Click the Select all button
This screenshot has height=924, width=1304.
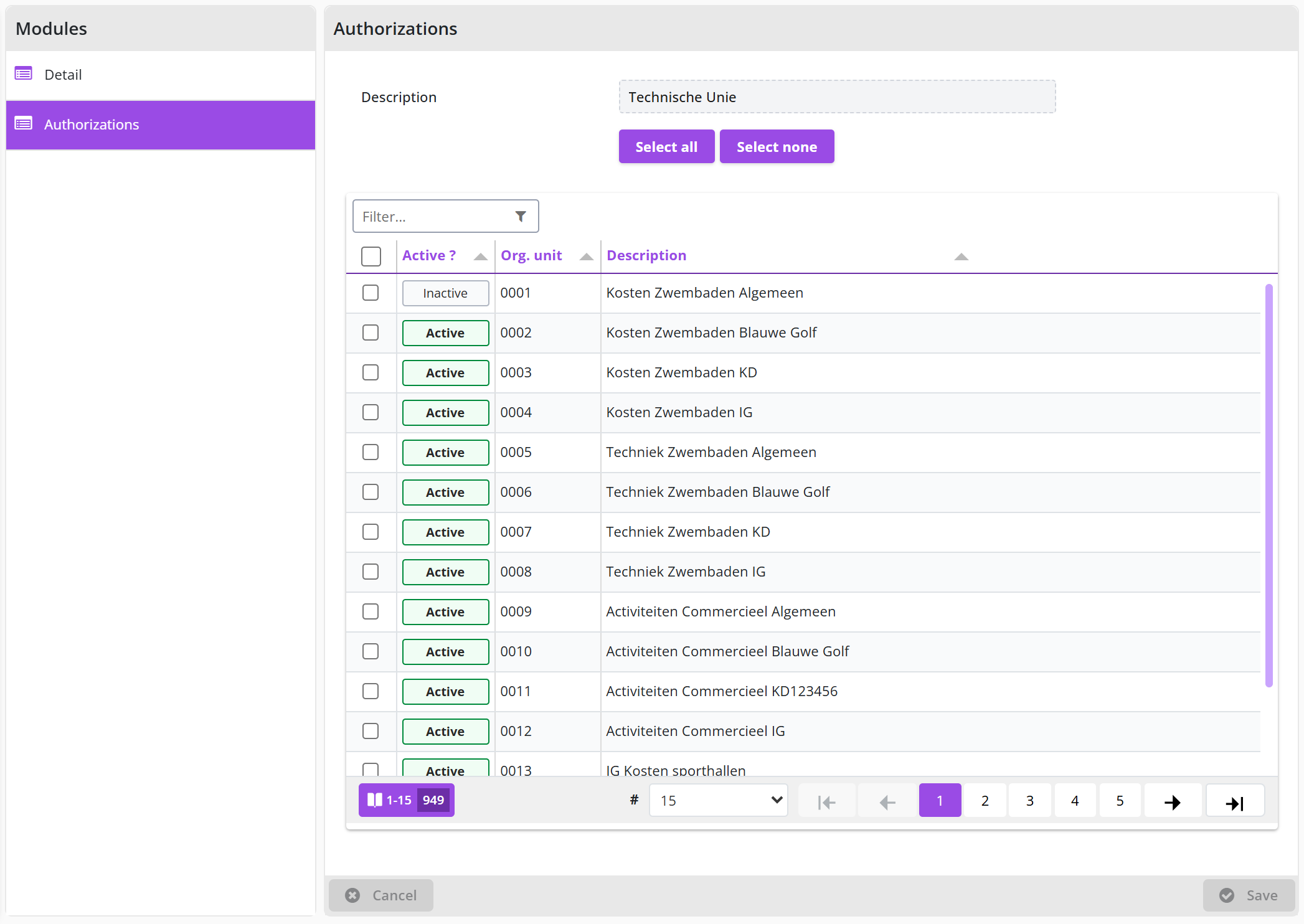coord(666,146)
